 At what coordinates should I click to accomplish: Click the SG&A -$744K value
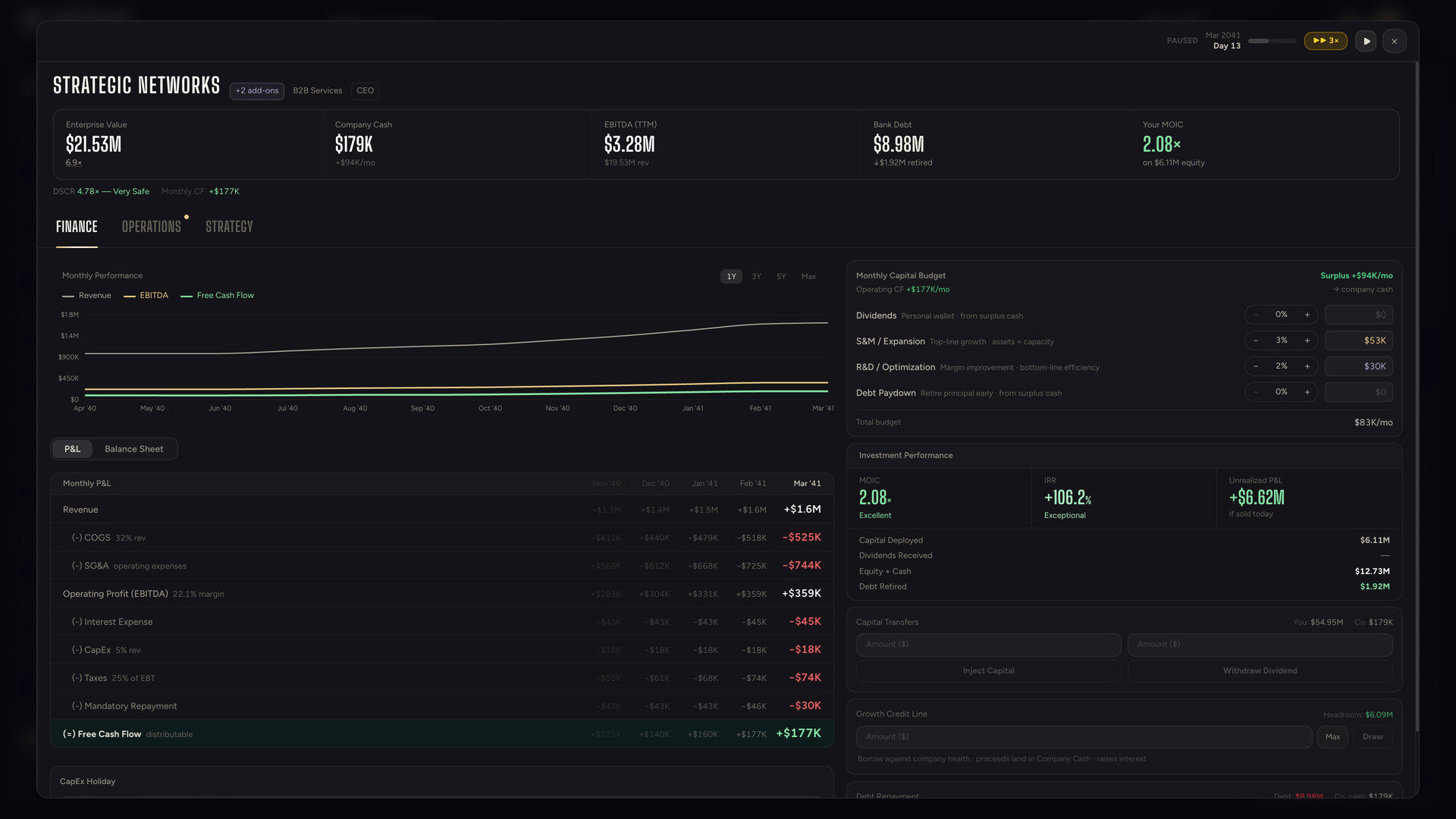[802, 566]
